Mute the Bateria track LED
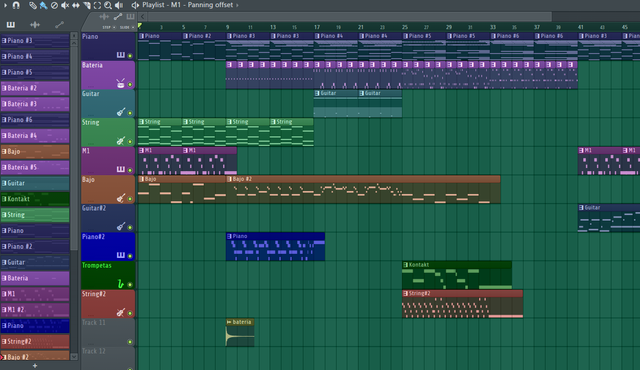 pyautogui.click(x=130, y=84)
